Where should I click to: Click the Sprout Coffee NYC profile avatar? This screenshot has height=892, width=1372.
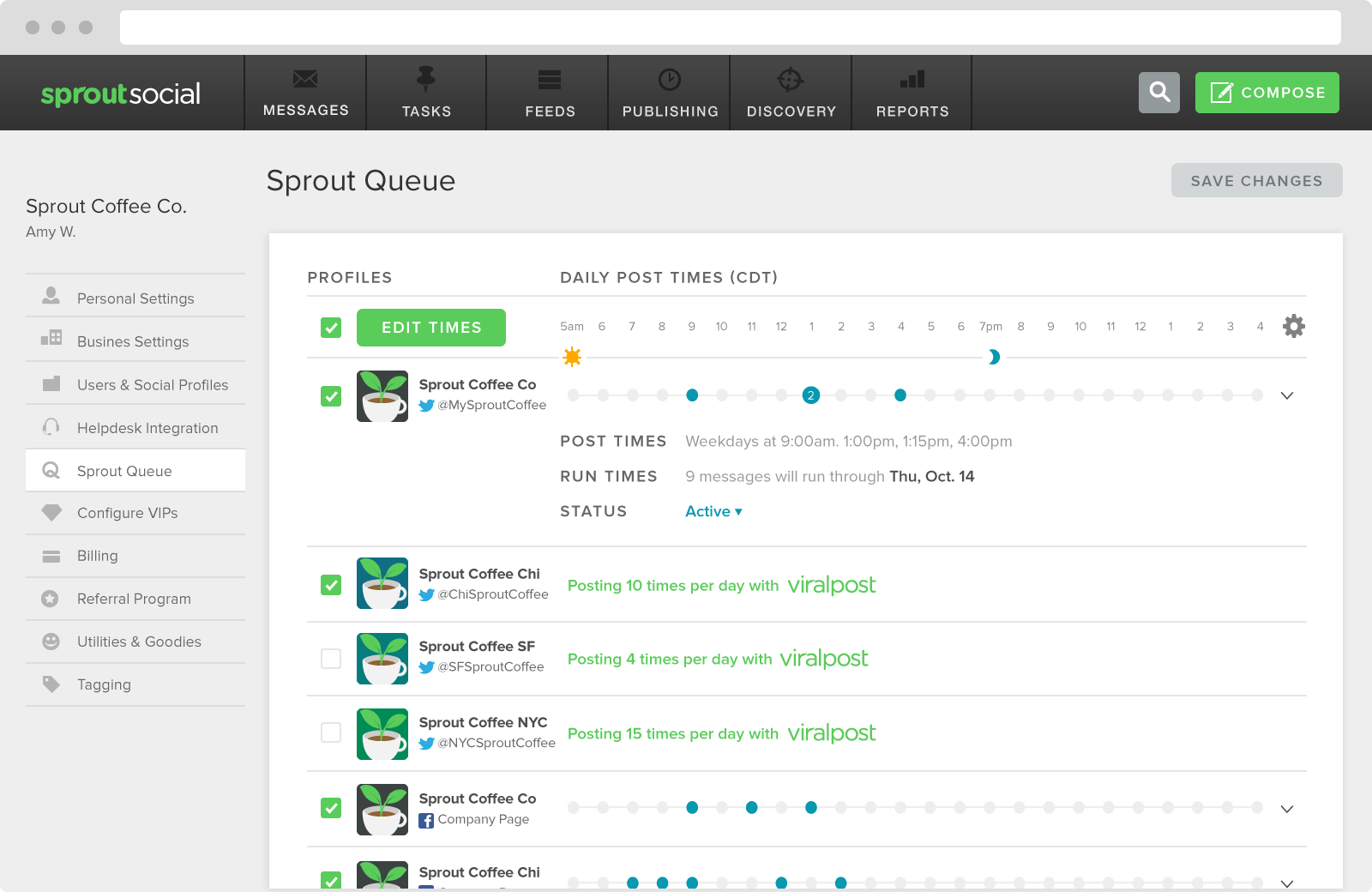click(x=382, y=734)
